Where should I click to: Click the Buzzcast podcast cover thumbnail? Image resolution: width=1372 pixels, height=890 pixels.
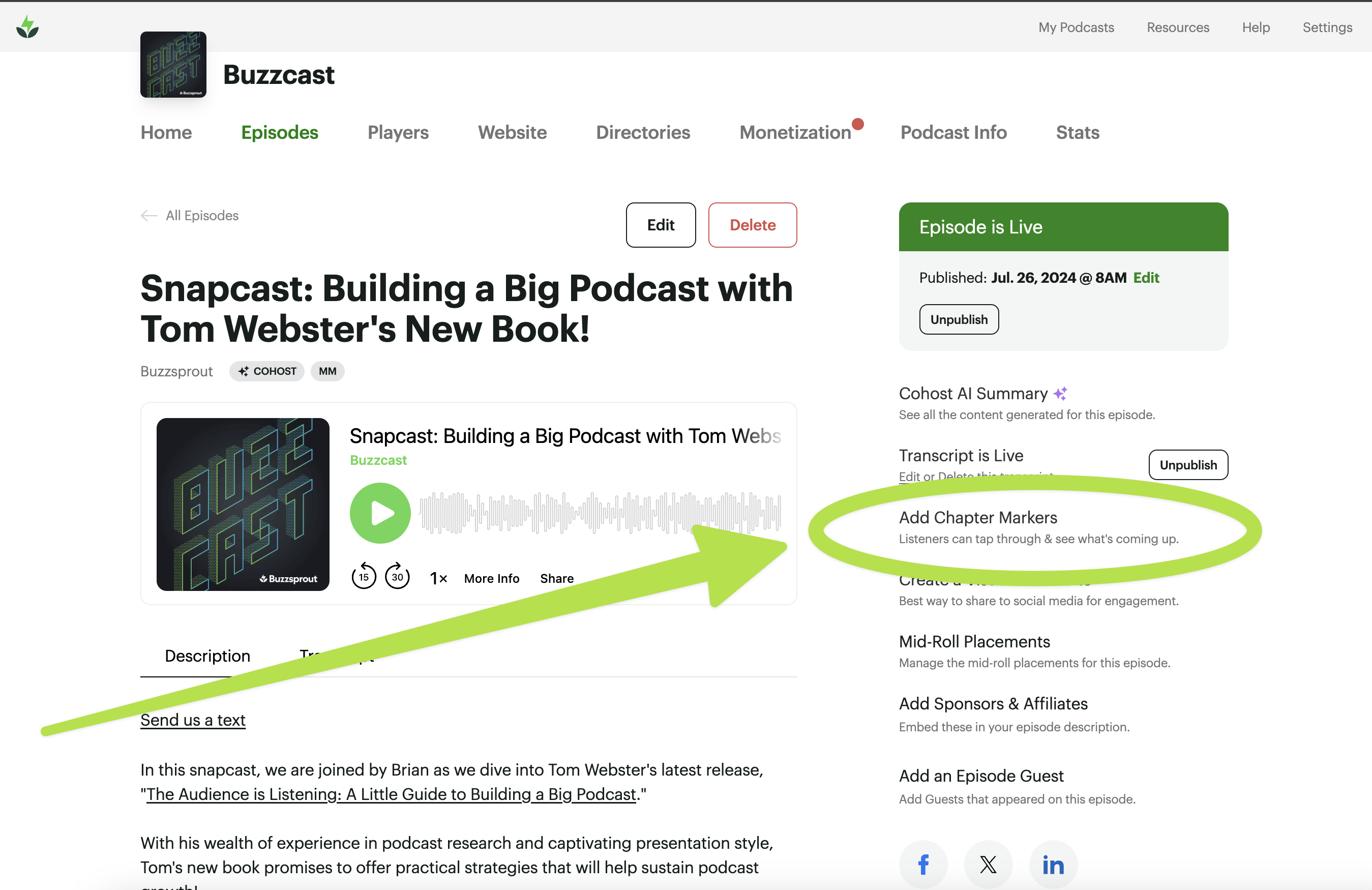click(x=173, y=65)
